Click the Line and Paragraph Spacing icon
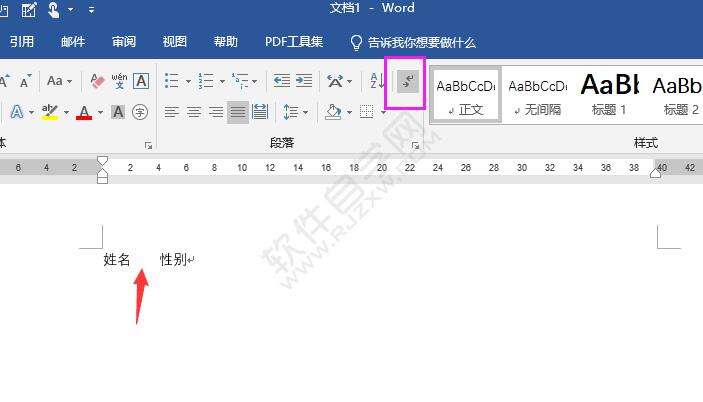703x402 pixels. (x=291, y=112)
